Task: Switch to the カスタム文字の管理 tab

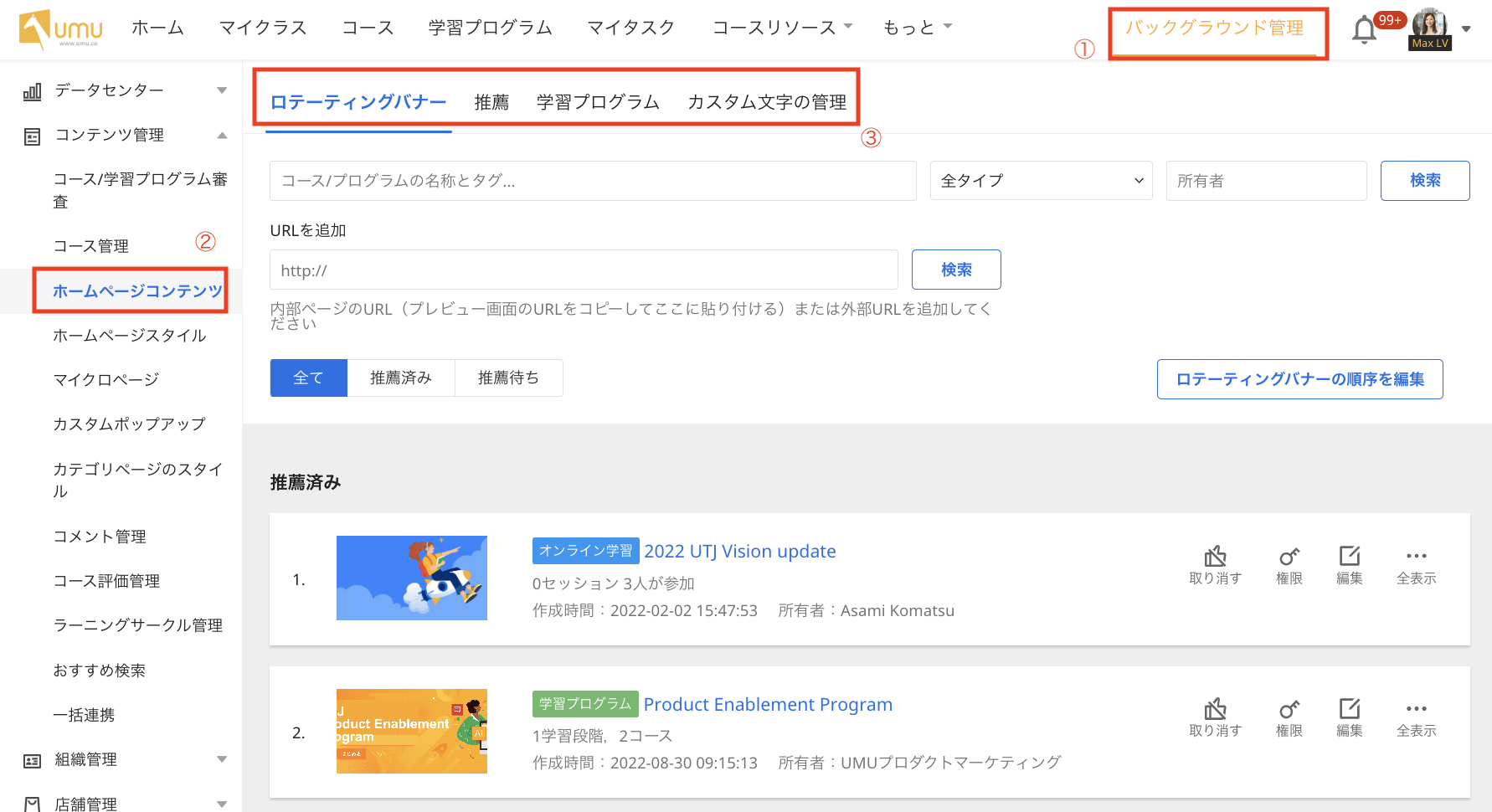Action: (x=767, y=102)
